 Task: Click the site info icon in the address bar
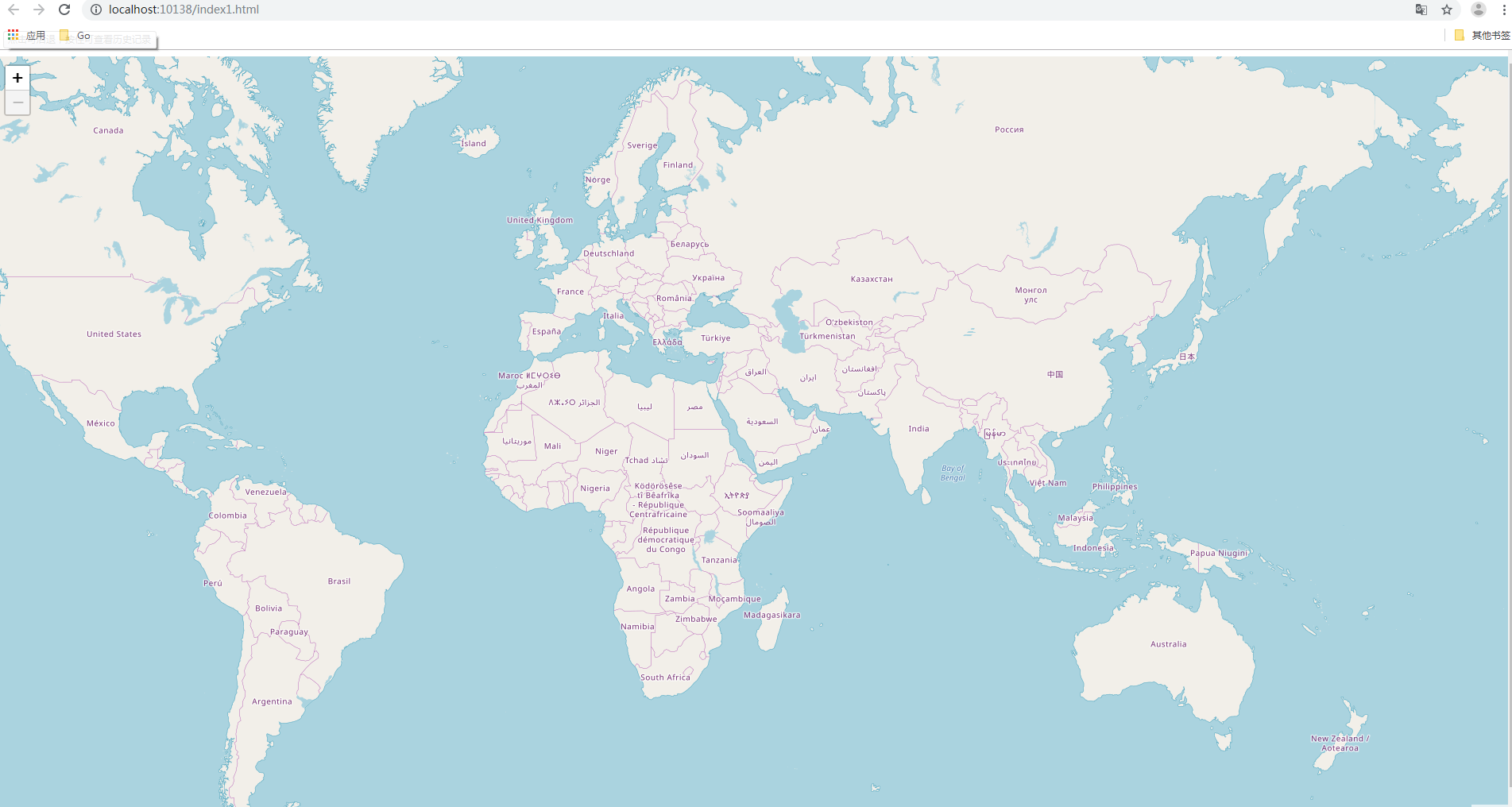point(95,10)
